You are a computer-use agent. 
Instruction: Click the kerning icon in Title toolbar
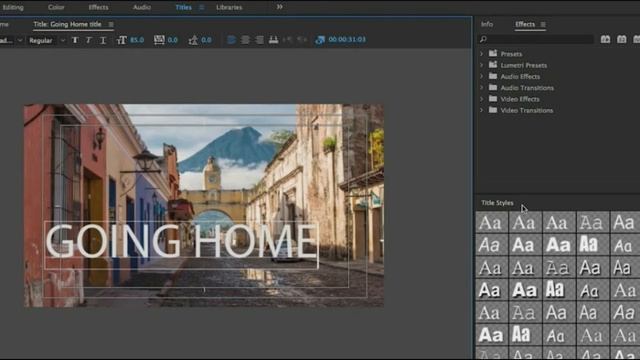coord(159,40)
